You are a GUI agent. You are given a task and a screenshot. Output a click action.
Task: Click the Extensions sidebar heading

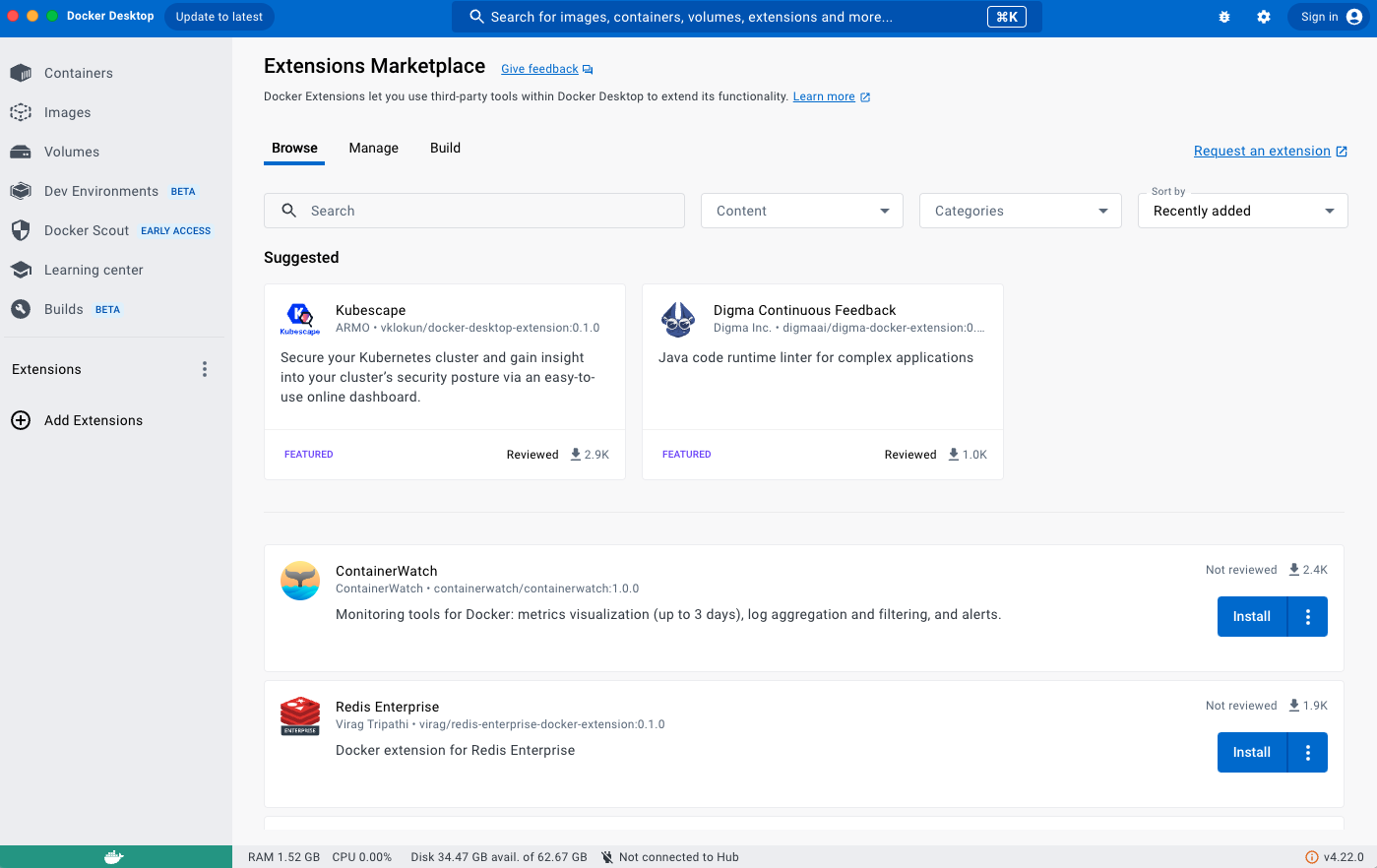click(46, 369)
